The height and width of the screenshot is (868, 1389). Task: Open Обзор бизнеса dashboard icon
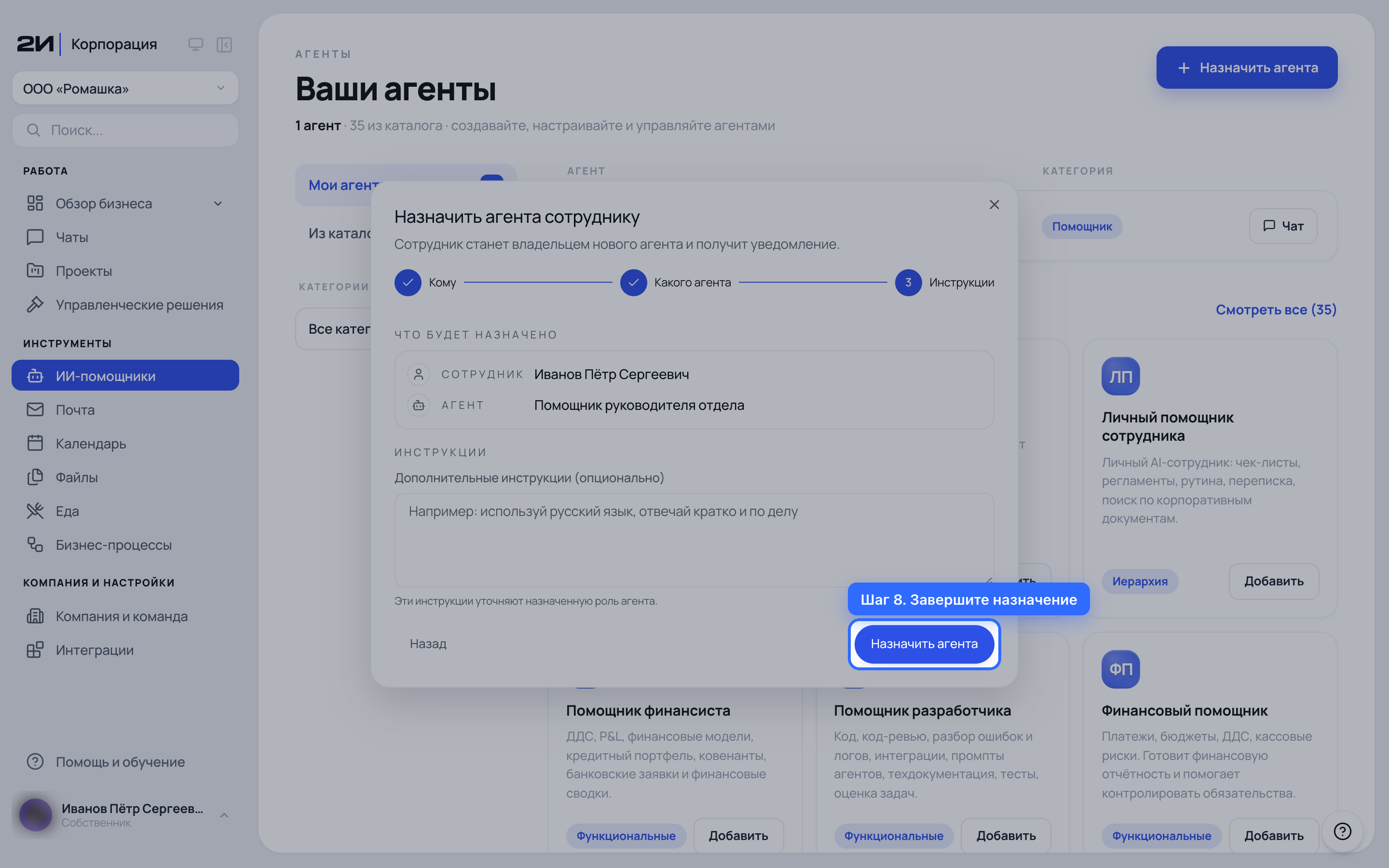click(35, 203)
